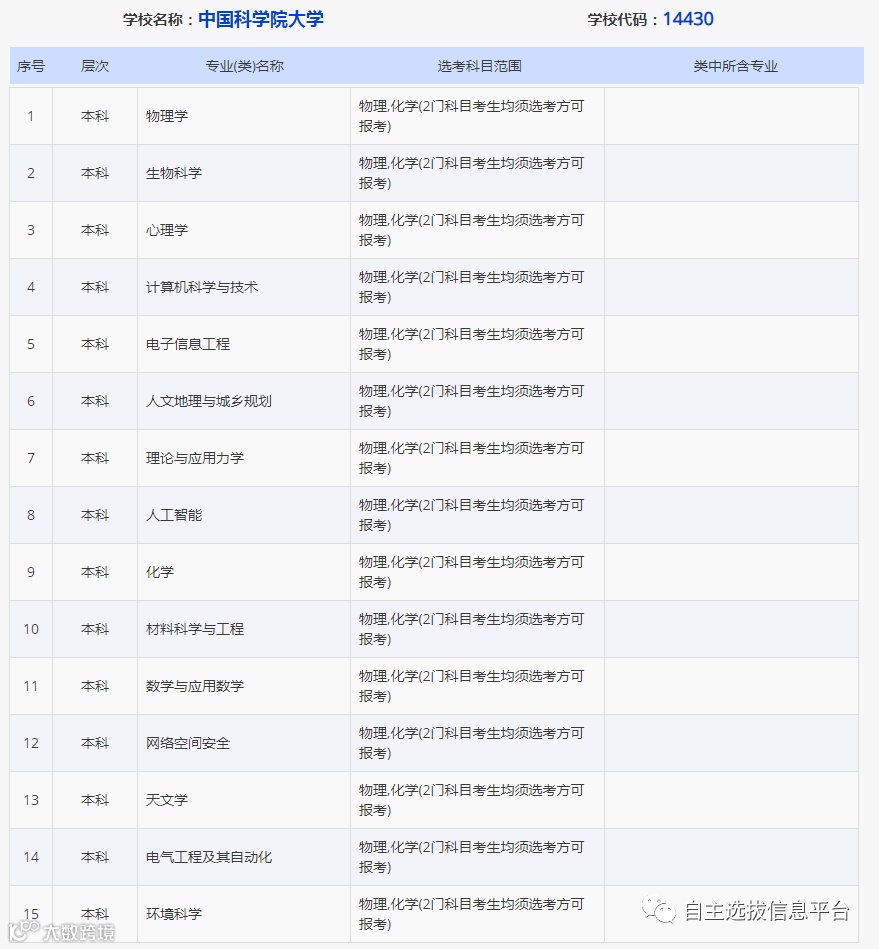
Task: Click the school name 中国科学院大学
Action: pyautogui.click(x=261, y=19)
